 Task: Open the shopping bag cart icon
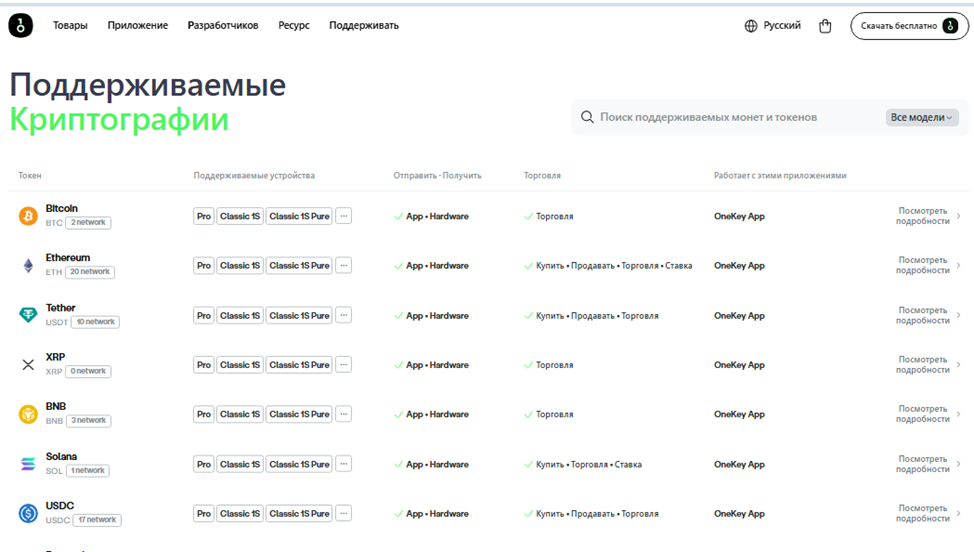tap(825, 26)
